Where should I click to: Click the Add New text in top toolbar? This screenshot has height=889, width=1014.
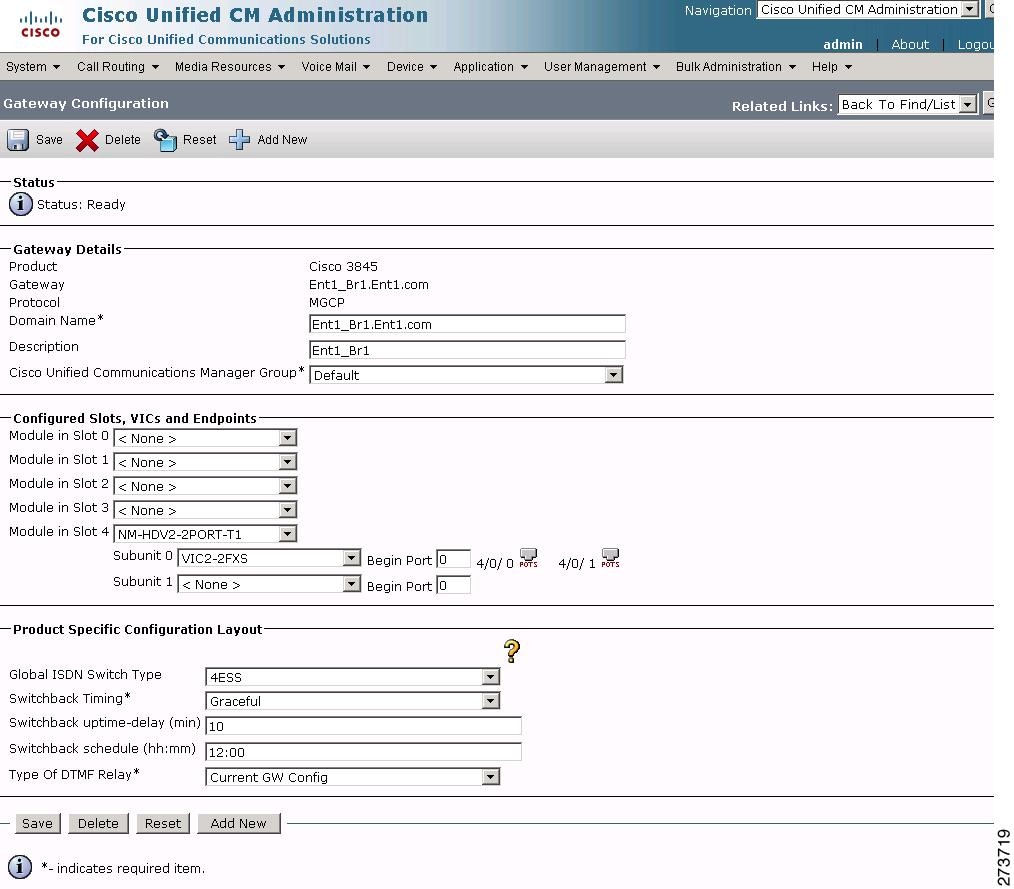click(x=282, y=140)
